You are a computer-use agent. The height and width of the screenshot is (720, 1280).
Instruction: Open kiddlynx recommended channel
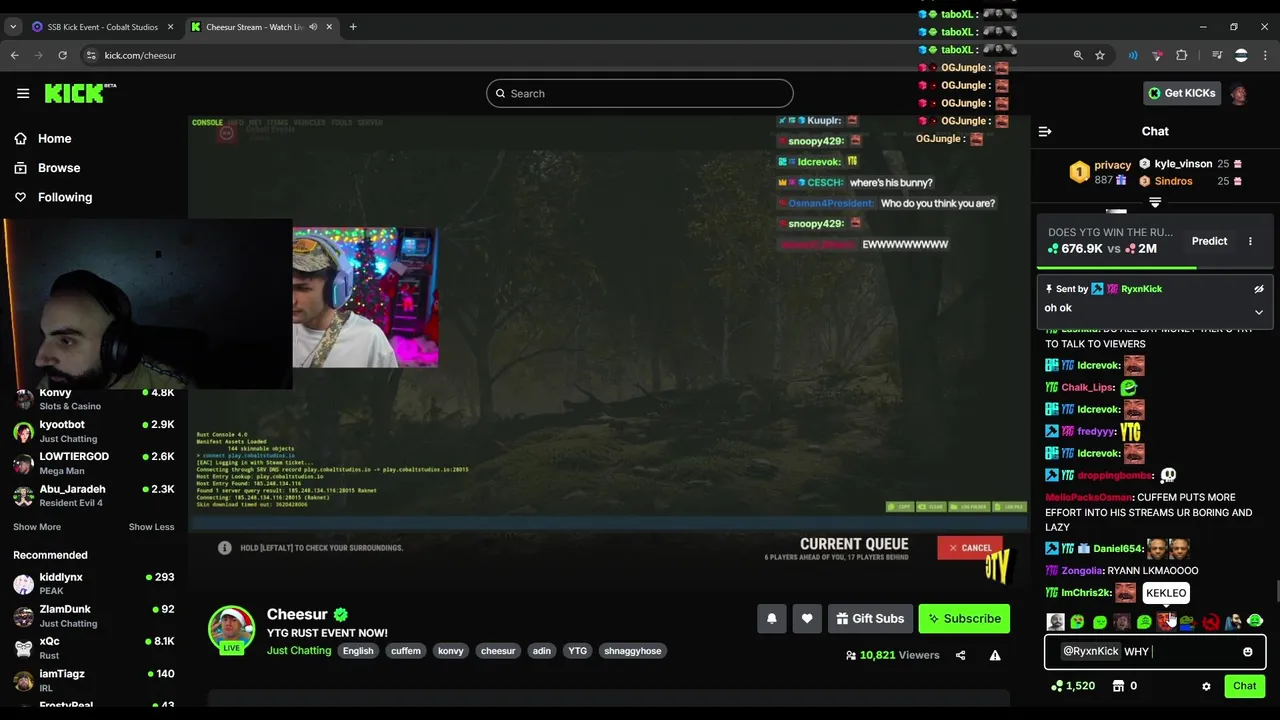95,583
